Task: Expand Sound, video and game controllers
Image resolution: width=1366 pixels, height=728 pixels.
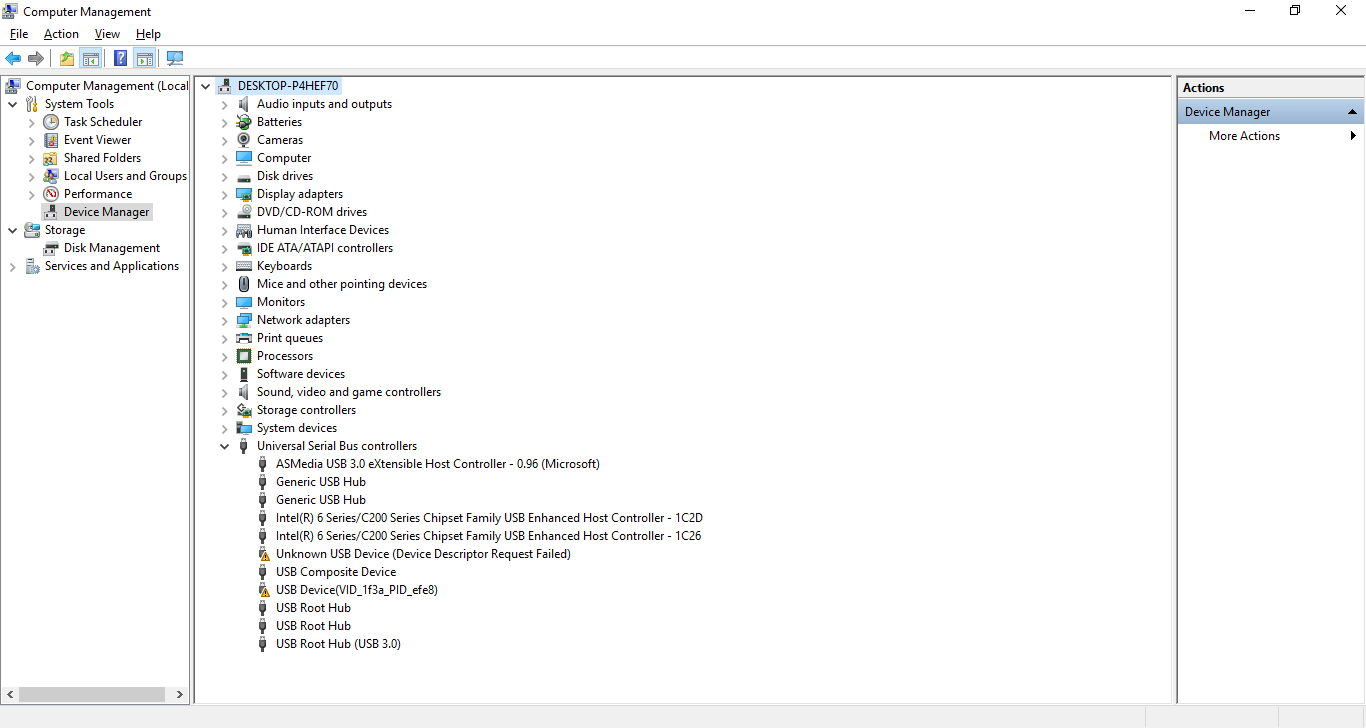Action: click(225, 392)
